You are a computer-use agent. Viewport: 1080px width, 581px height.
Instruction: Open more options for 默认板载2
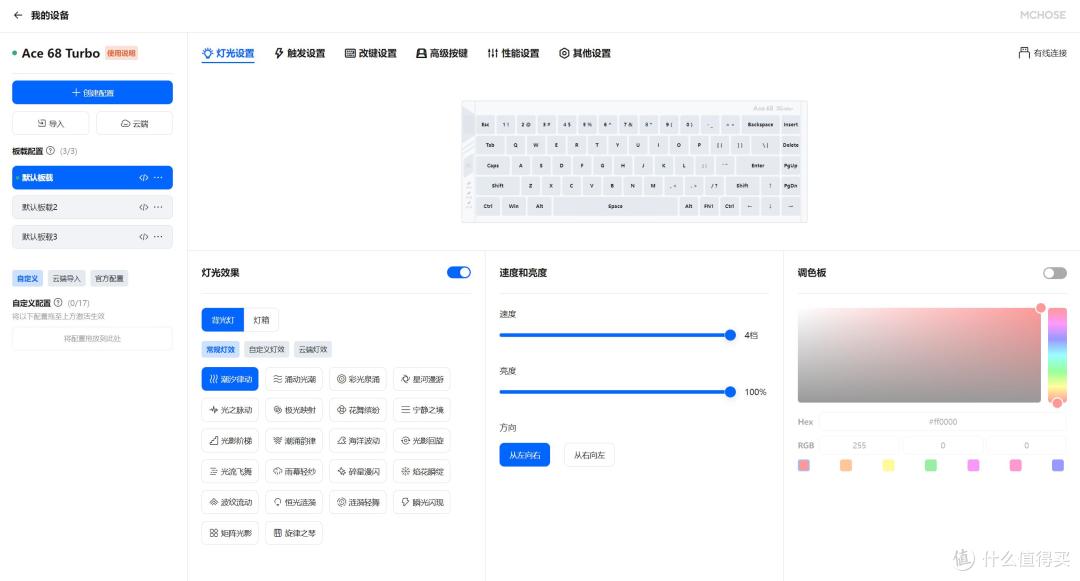pos(158,207)
